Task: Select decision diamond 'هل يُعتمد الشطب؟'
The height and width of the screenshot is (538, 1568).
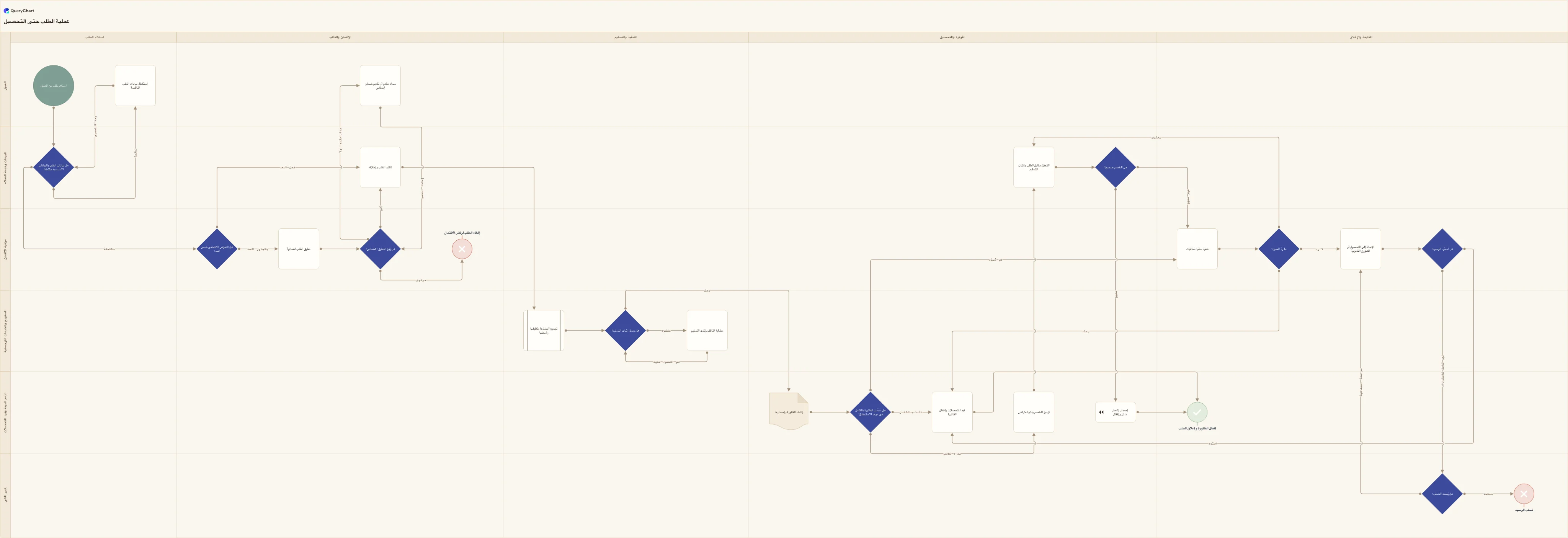Action: coord(1442,494)
